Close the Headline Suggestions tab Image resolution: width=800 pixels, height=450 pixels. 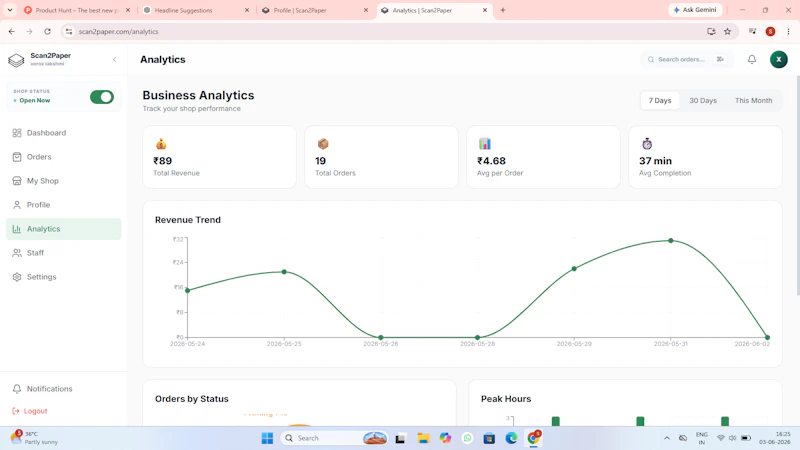[x=247, y=10]
